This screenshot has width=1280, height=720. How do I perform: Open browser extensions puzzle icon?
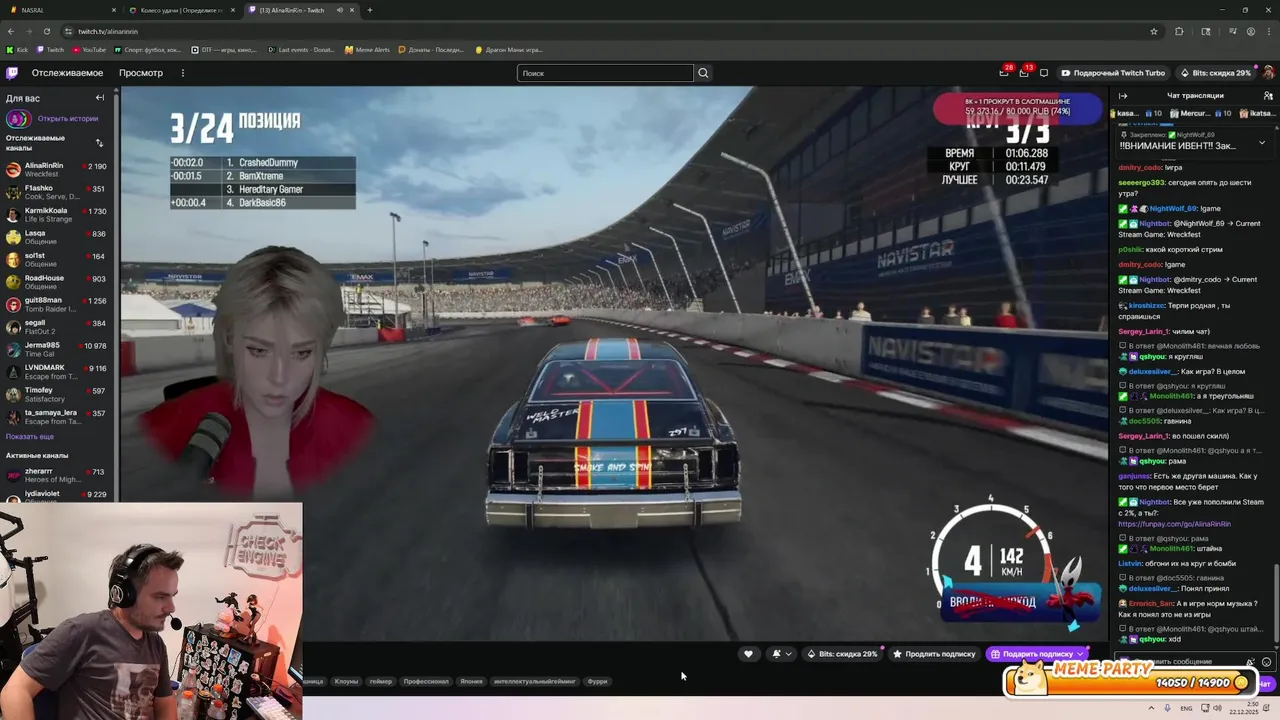click(x=1179, y=31)
